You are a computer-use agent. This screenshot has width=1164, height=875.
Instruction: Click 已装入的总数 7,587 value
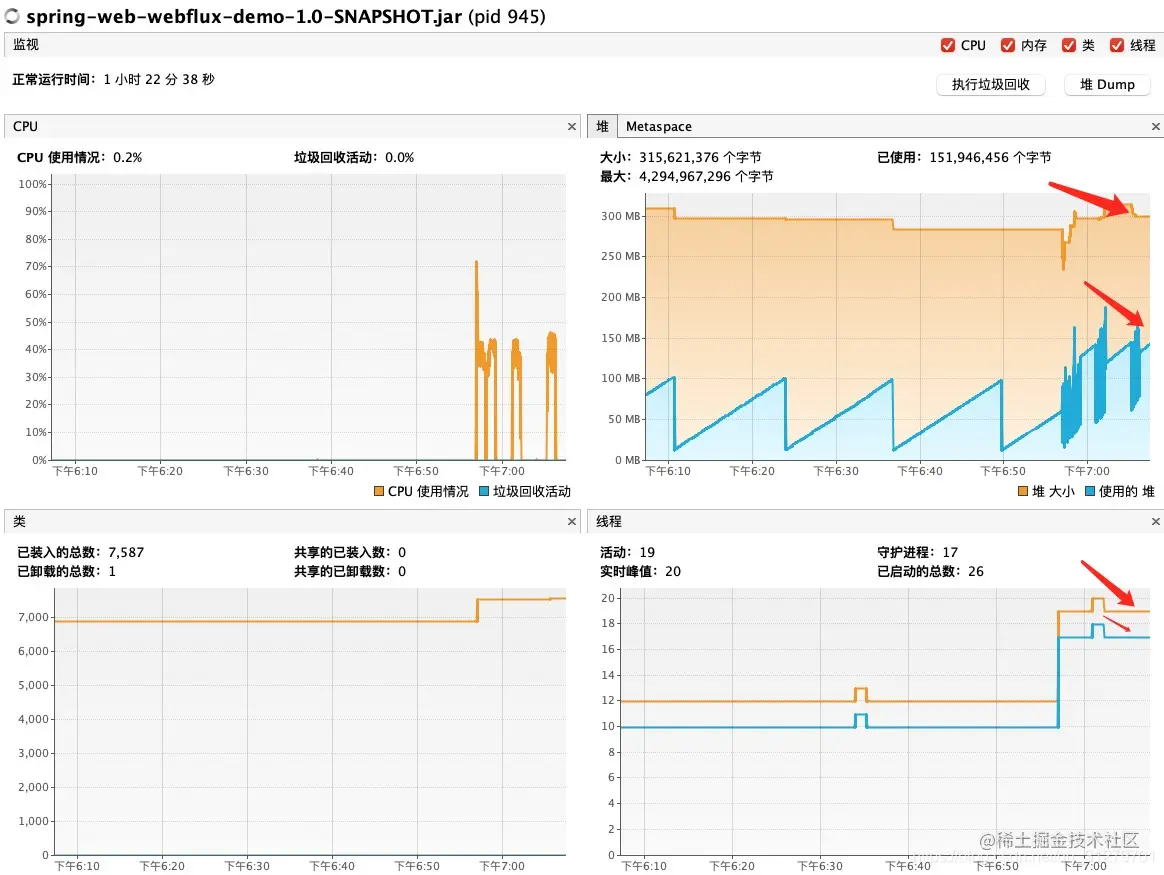(126, 552)
